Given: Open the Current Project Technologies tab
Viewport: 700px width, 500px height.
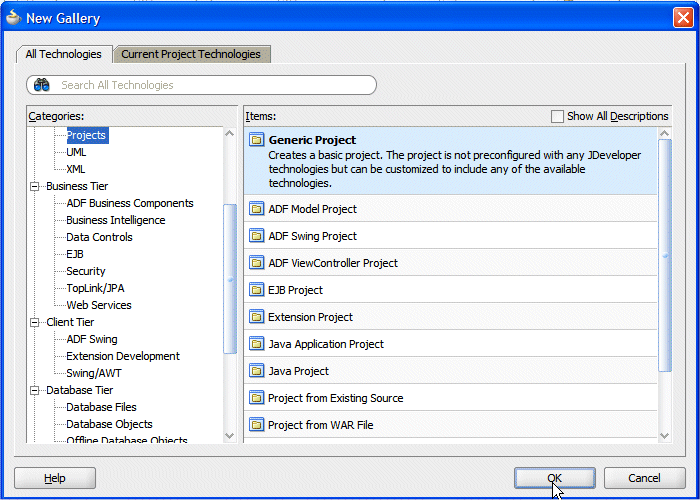Looking at the screenshot, I should 191,54.
